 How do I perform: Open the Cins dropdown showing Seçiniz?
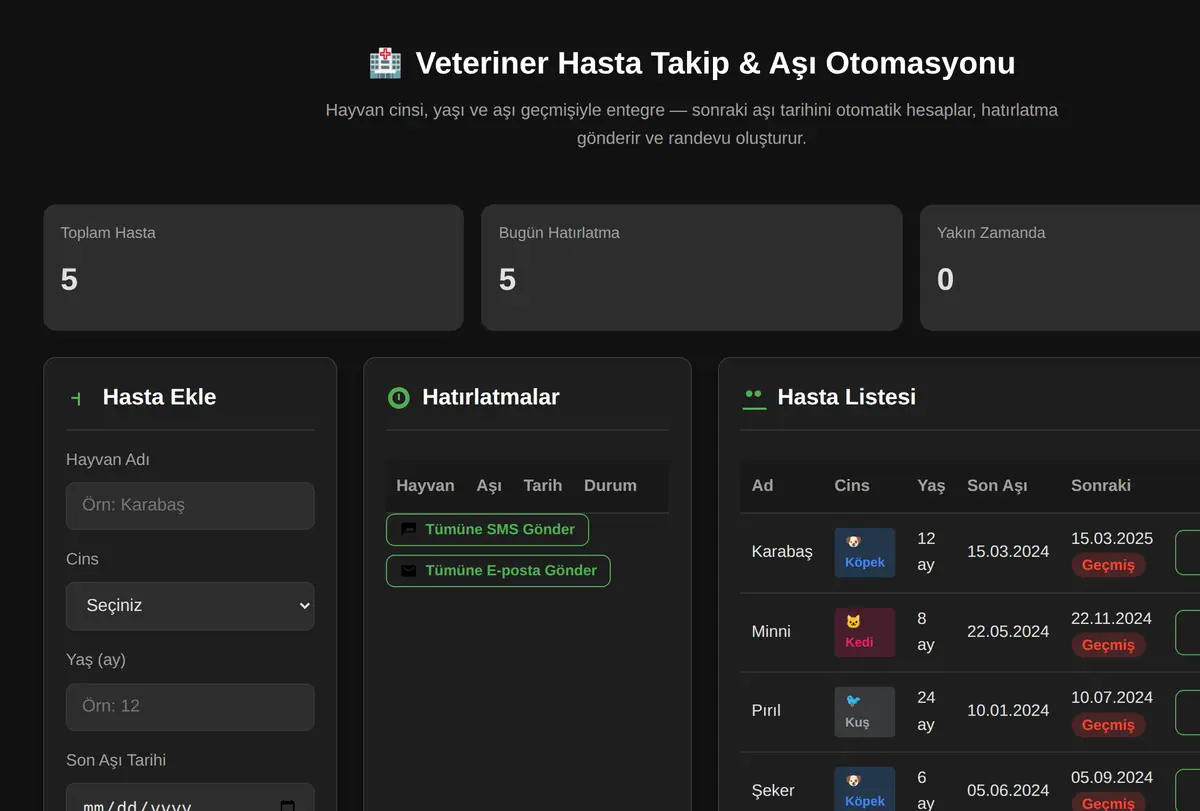point(190,606)
